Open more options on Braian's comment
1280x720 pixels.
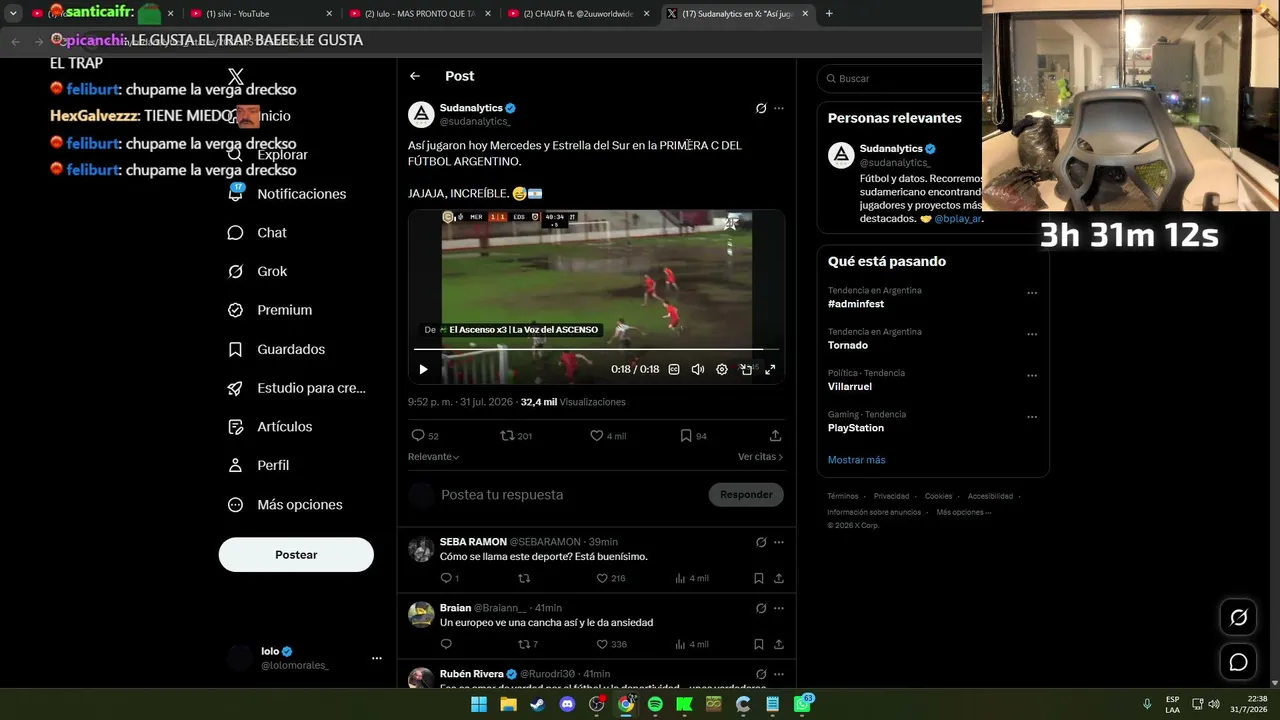pos(779,608)
